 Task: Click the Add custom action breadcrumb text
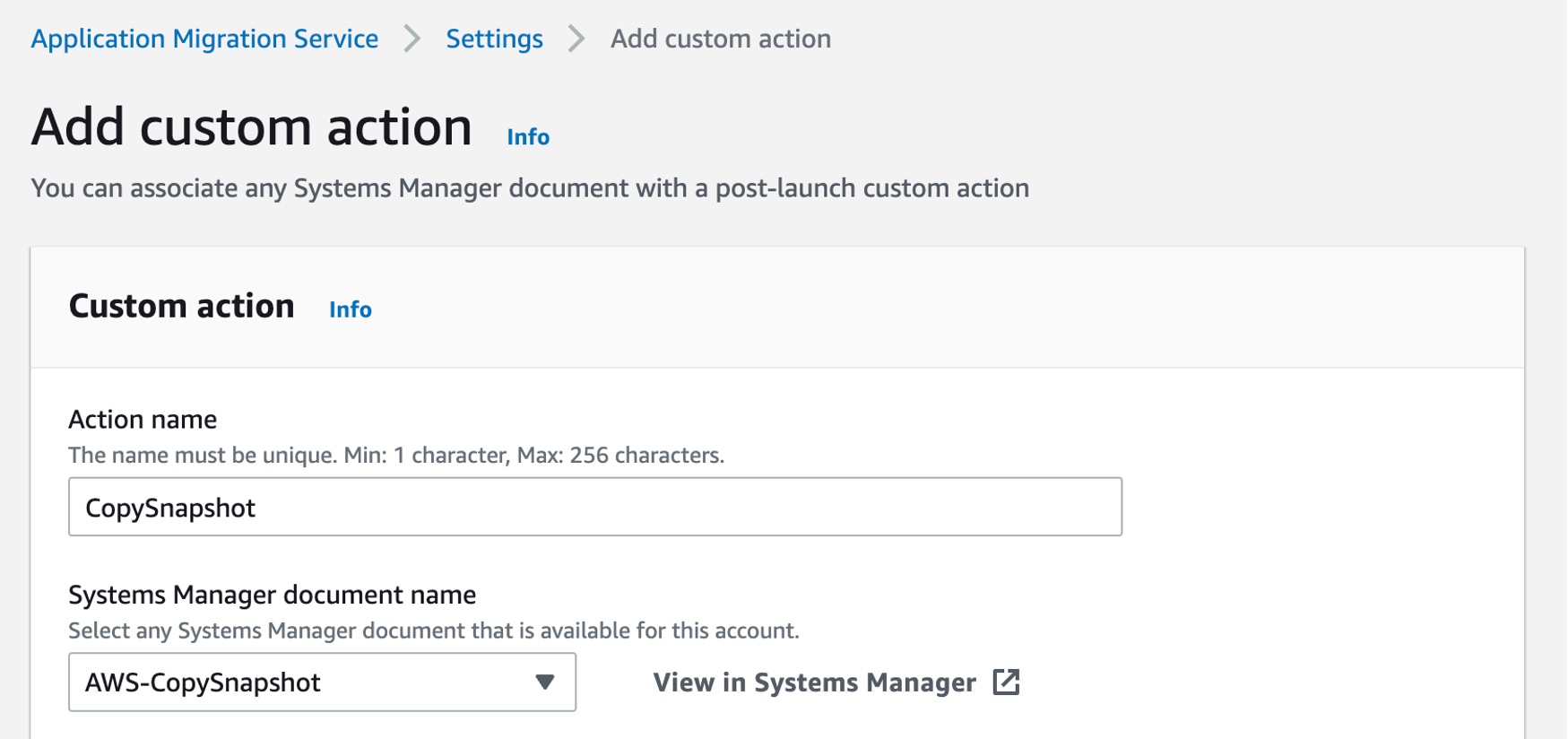click(x=721, y=39)
